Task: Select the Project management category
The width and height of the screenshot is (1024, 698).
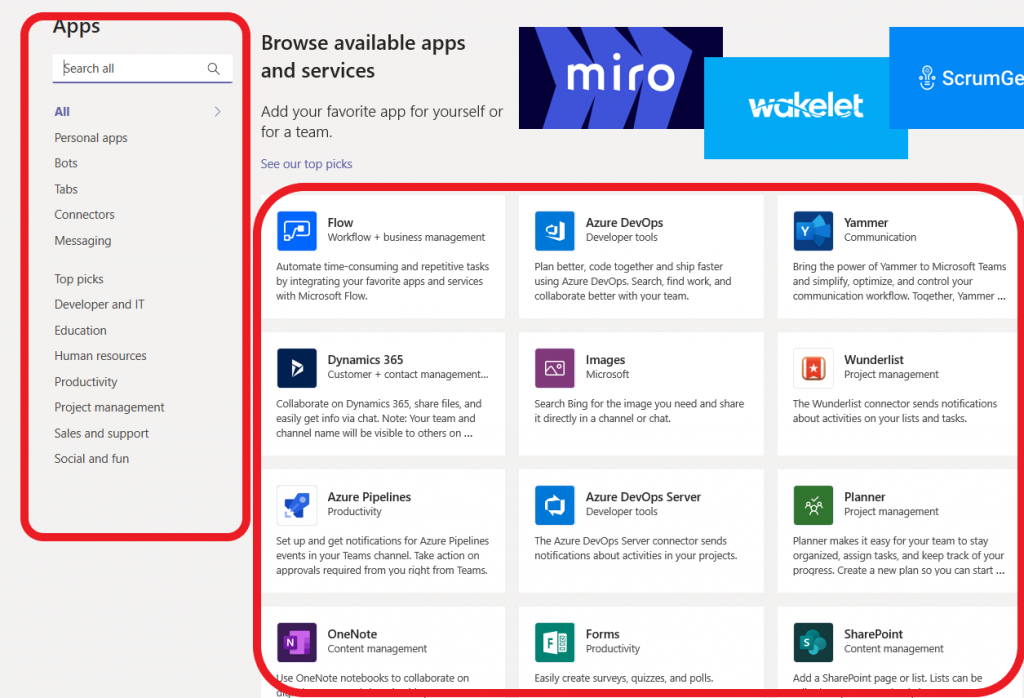Action: [x=109, y=407]
